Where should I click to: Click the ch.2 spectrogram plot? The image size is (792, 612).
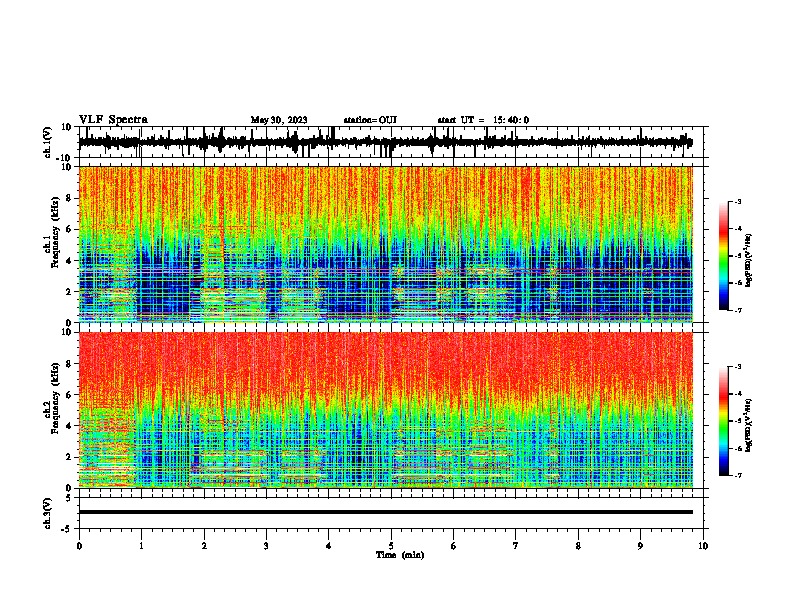click(386, 410)
